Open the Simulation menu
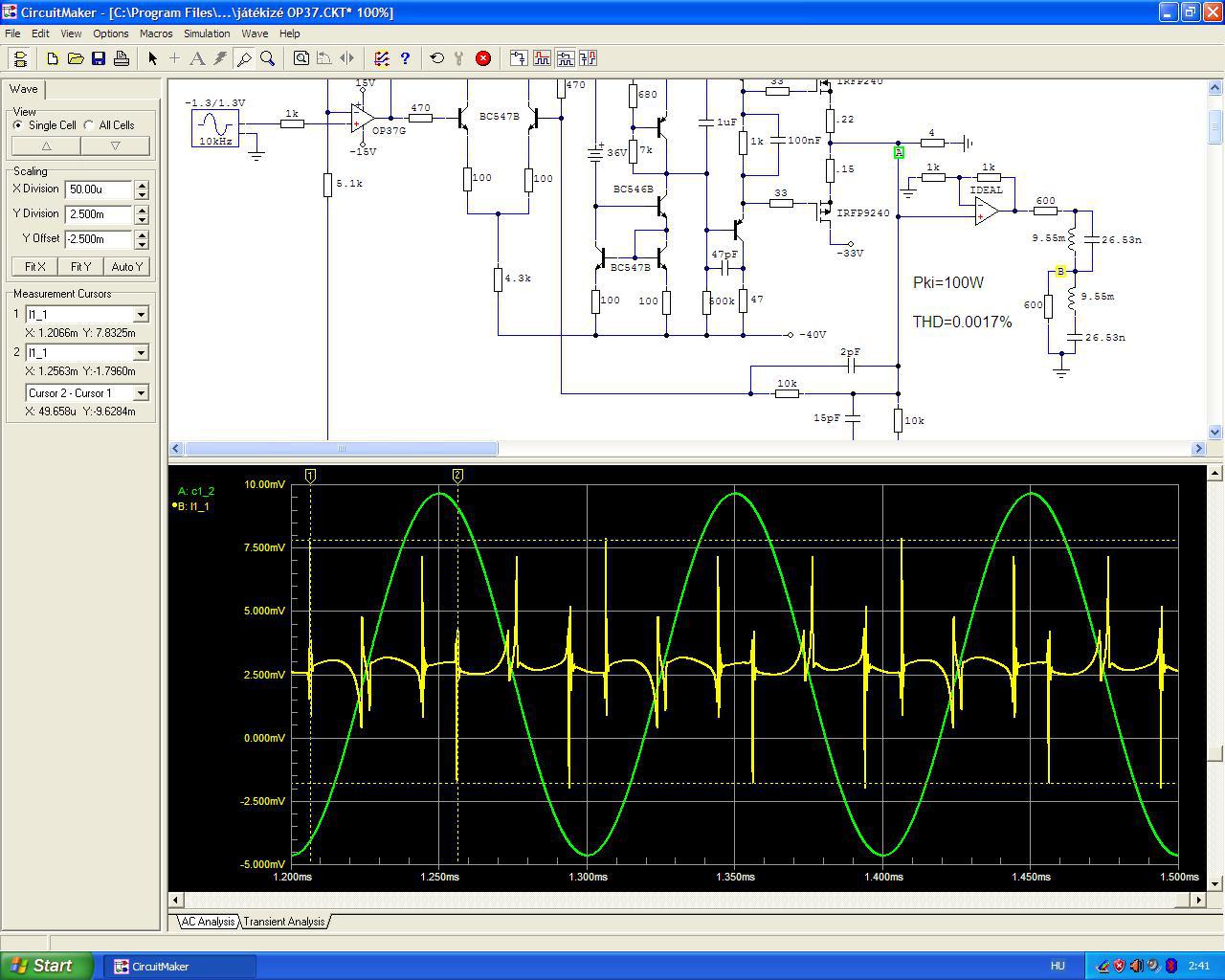 click(207, 33)
